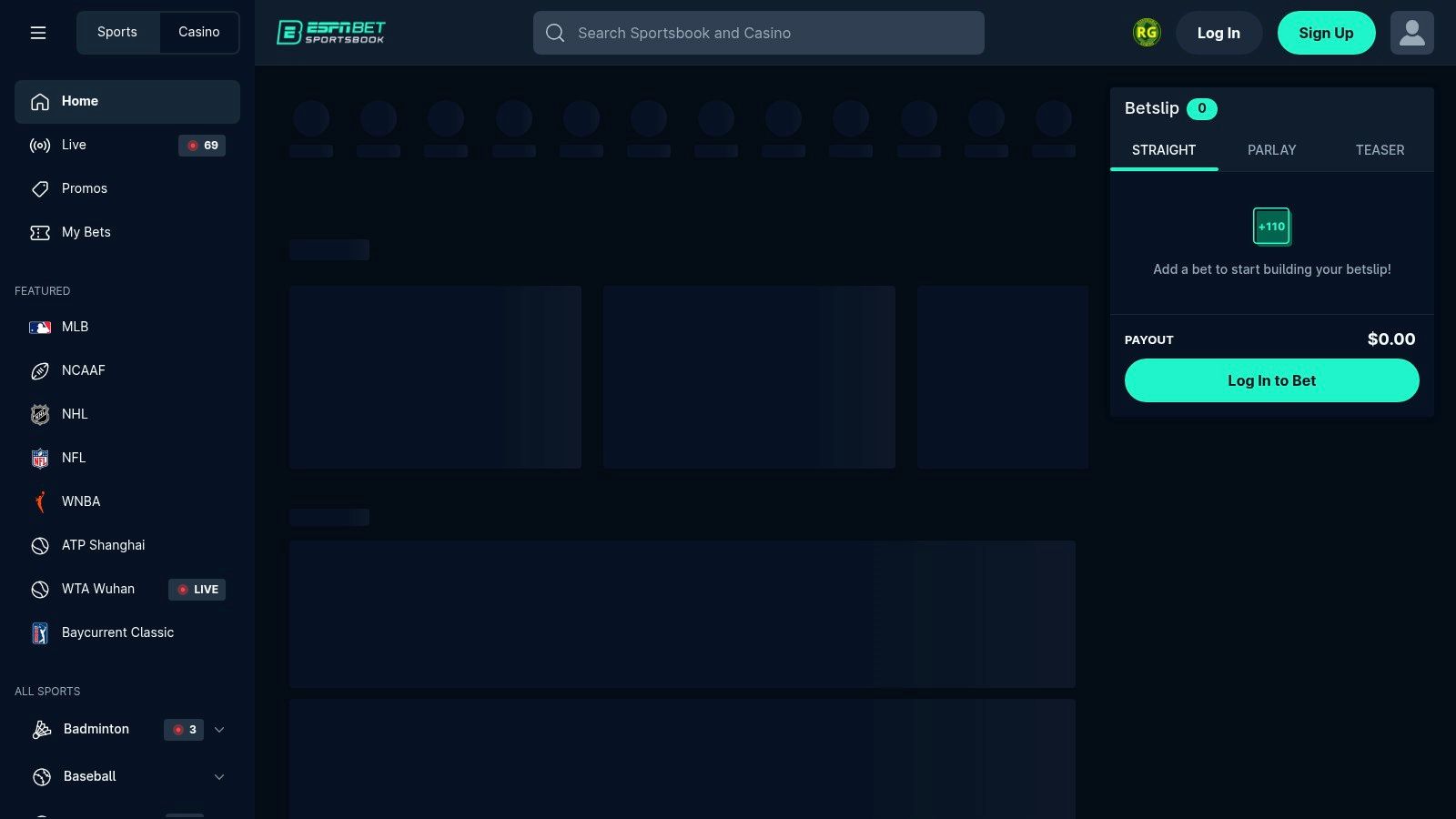Click the RG responsible gaming badge
This screenshot has width=1456, height=819.
(1146, 33)
